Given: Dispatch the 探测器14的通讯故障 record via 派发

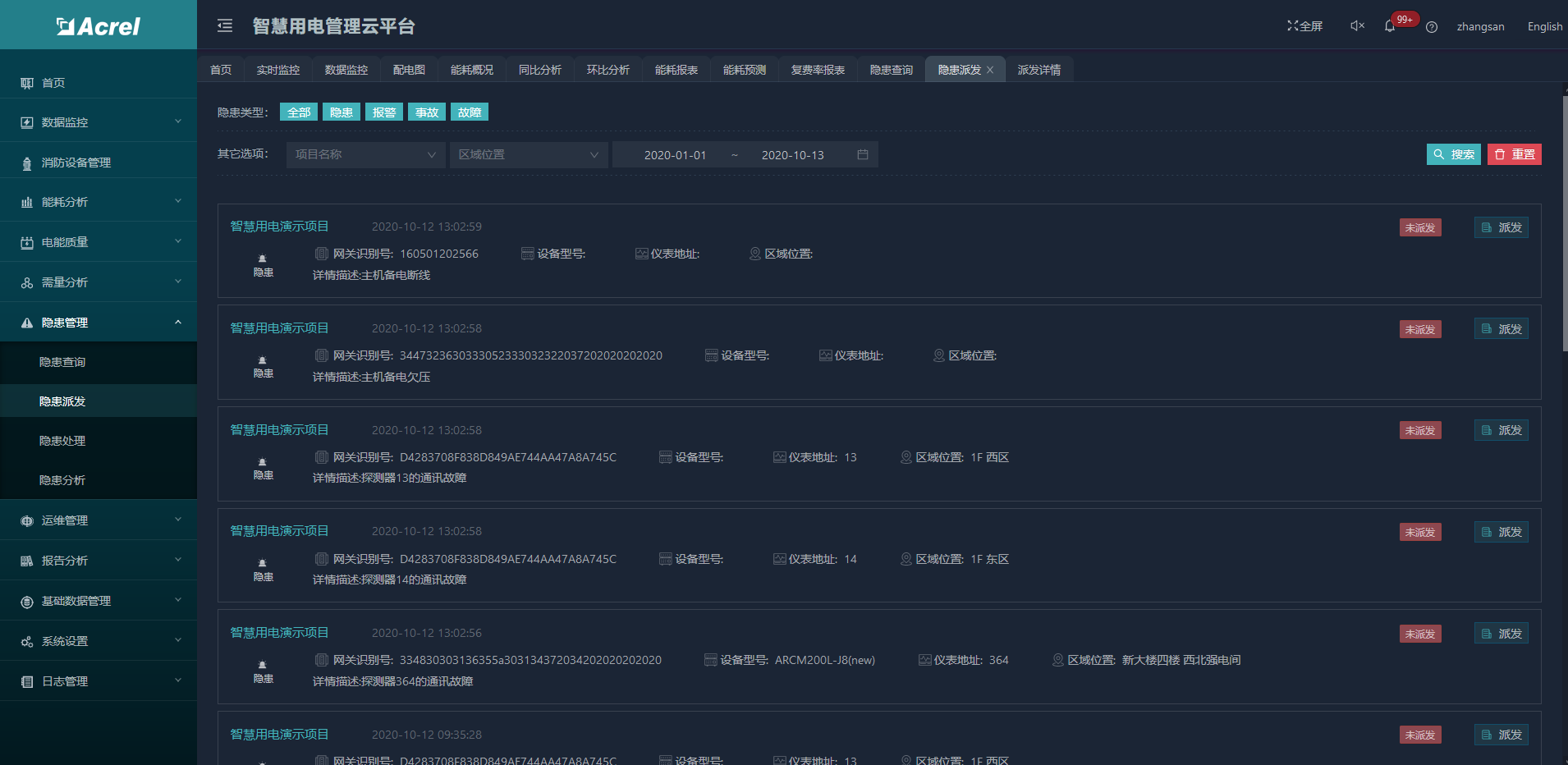Looking at the screenshot, I should coord(1502,532).
